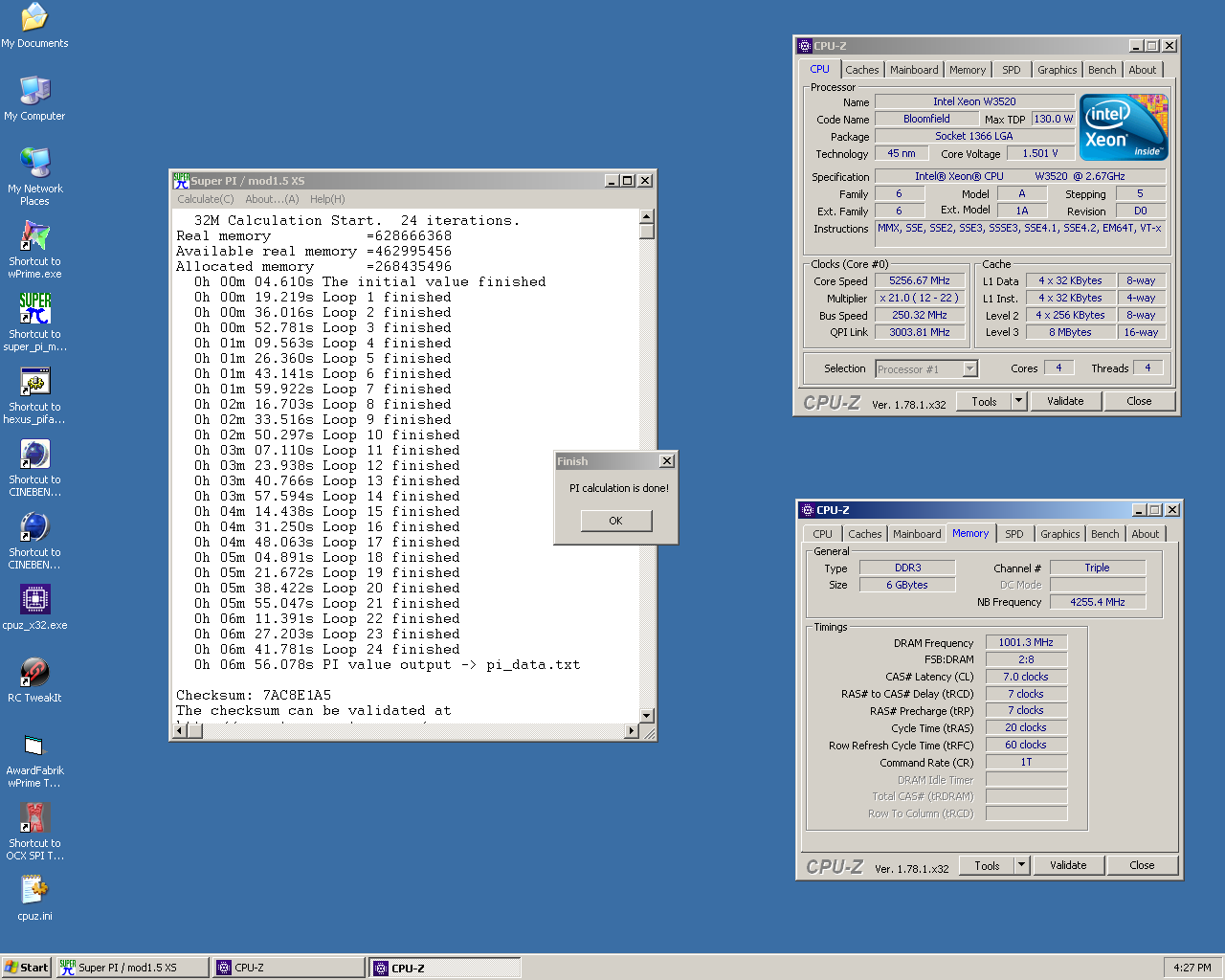1225x980 pixels.
Task: Expand Tools dropdown arrow in lower CPU-Z
Action: click(1021, 866)
